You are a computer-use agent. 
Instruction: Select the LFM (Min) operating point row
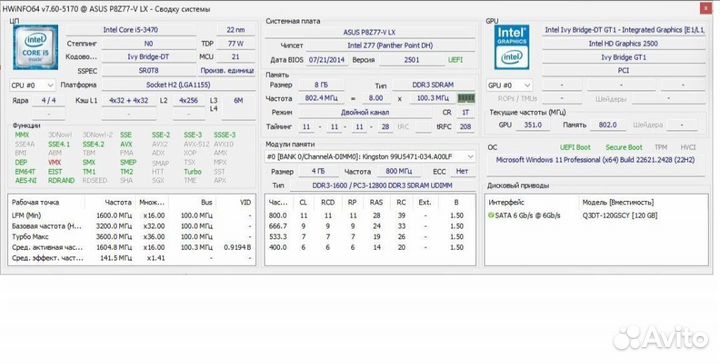pyautogui.click(x=131, y=216)
